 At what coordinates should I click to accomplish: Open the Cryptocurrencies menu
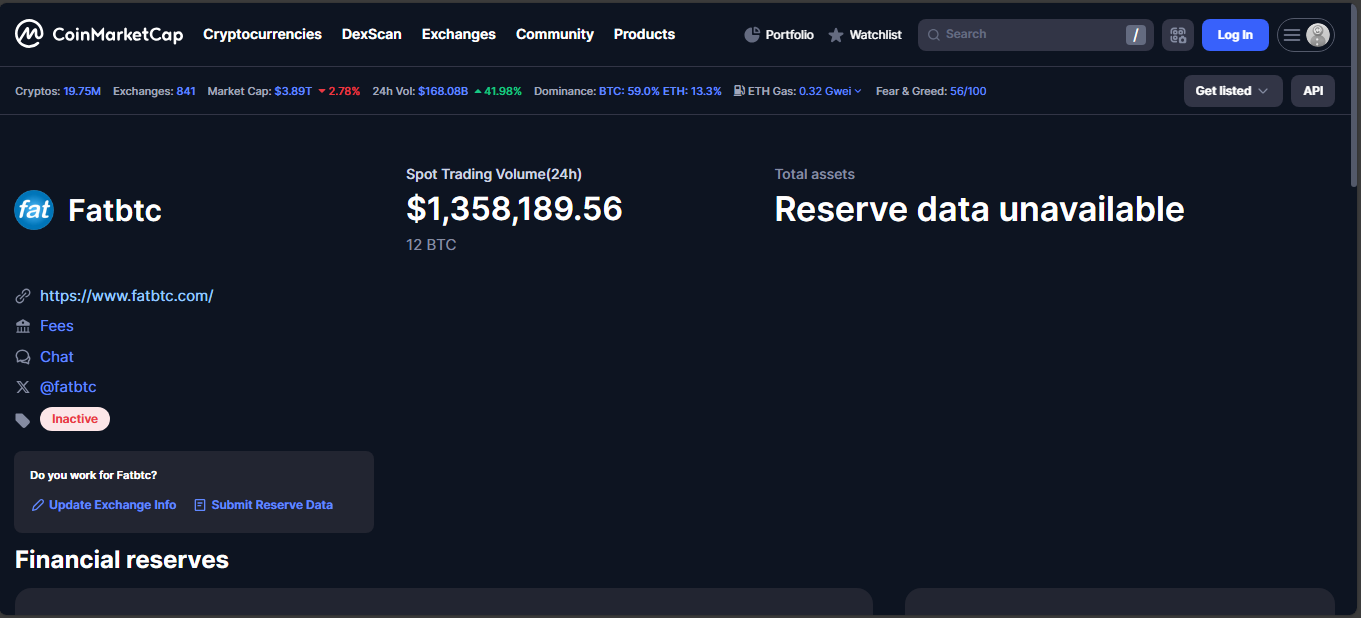pos(262,34)
